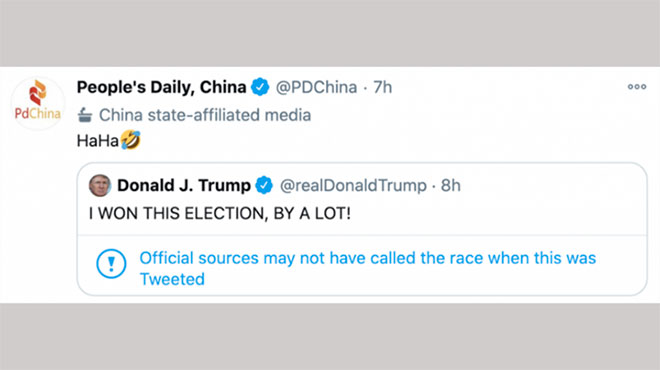This screenshot has height=370, width=660.
Task: Click People's Daily verified badge
Action: pos(260,87)
